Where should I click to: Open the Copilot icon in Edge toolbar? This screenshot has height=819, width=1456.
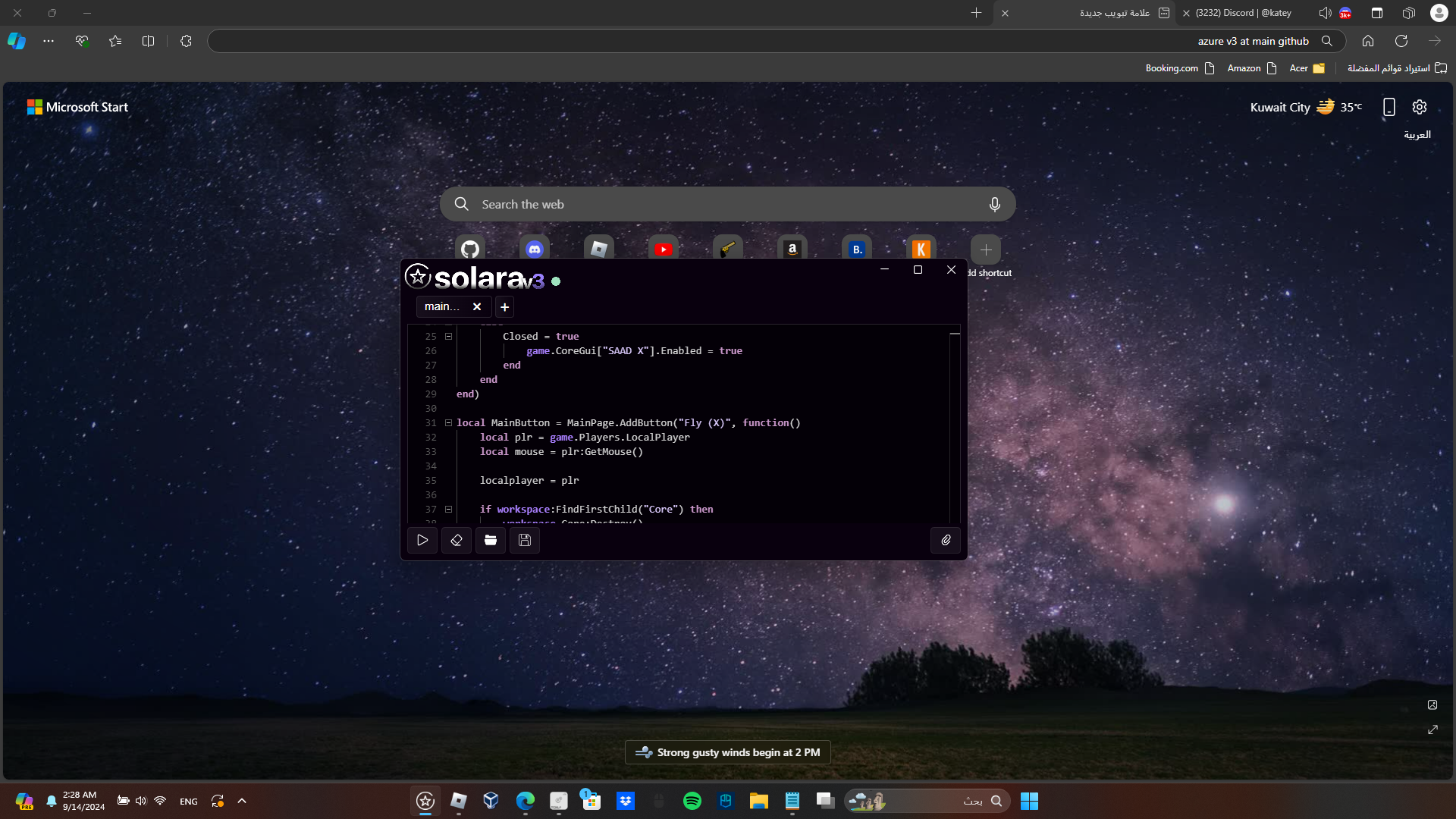tap(17, 41)
